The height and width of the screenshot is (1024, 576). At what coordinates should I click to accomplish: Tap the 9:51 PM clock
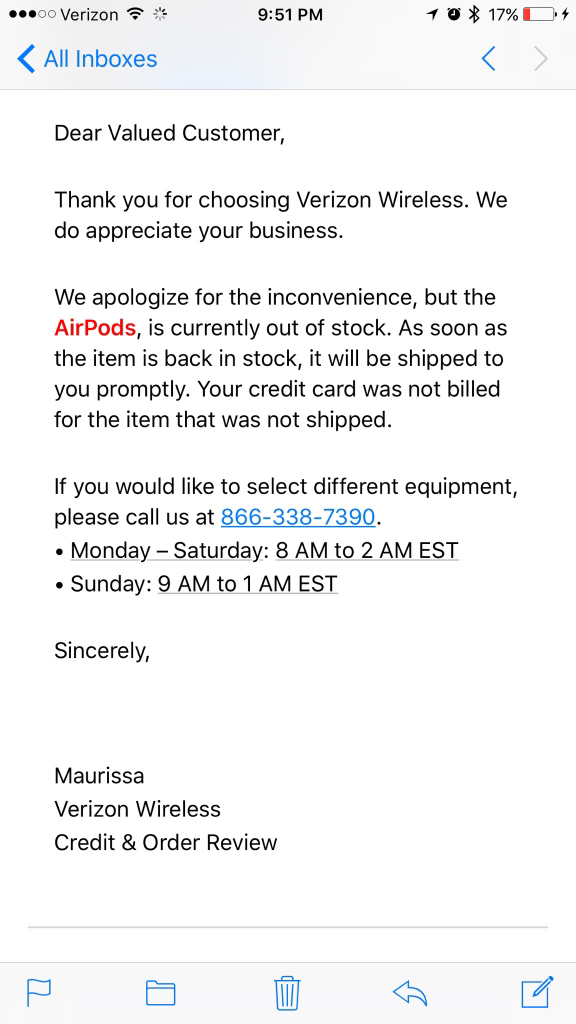coord(290,14)
